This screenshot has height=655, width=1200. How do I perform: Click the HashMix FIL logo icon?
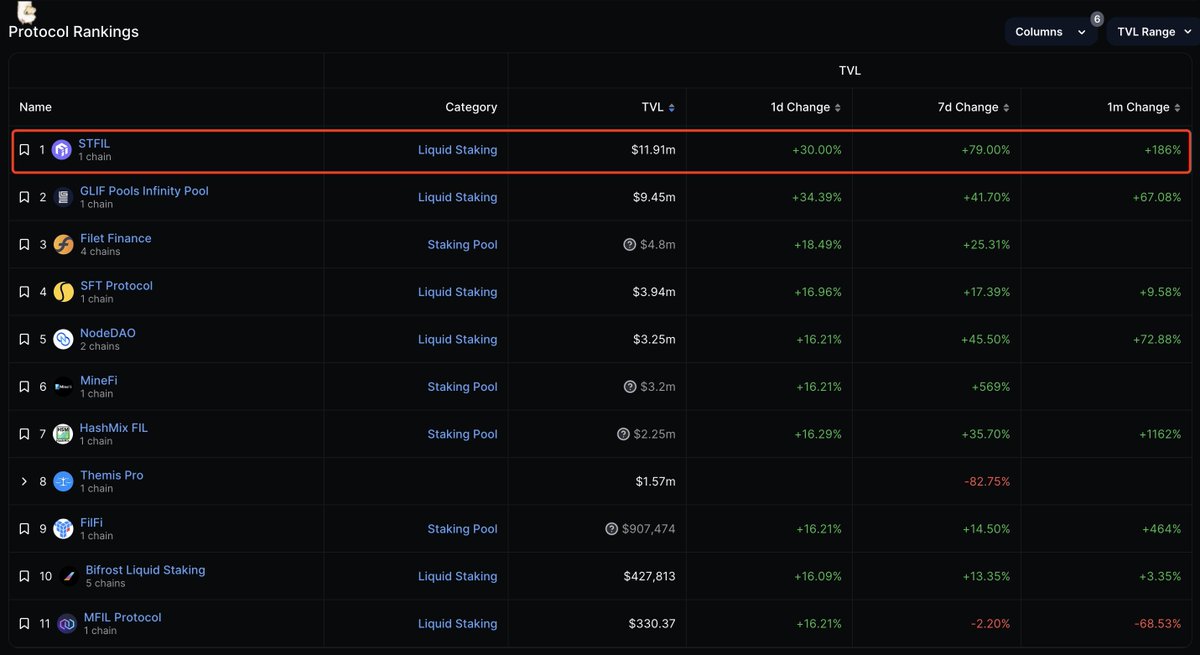coord(63,434)
